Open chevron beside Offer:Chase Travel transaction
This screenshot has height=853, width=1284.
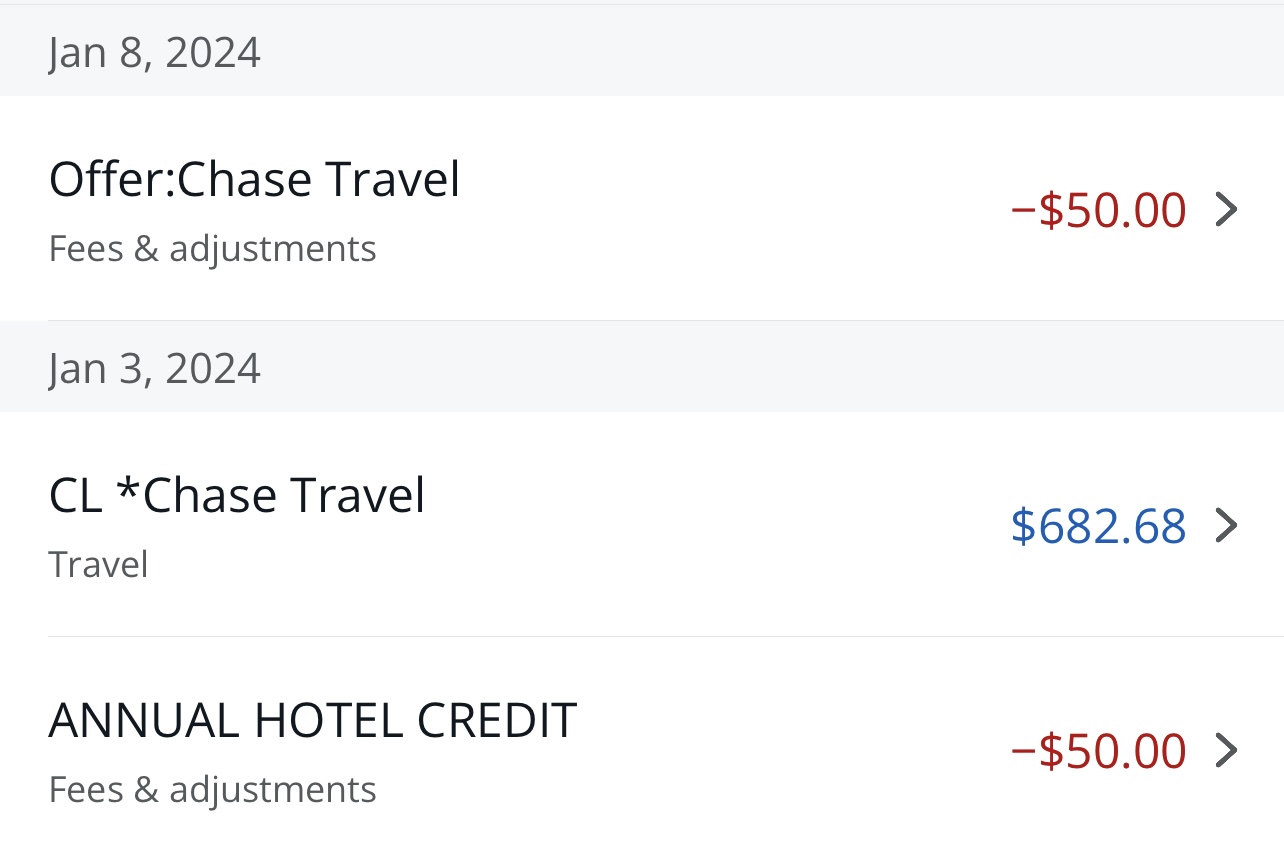pyautogui.click(x=1226, y=210)
